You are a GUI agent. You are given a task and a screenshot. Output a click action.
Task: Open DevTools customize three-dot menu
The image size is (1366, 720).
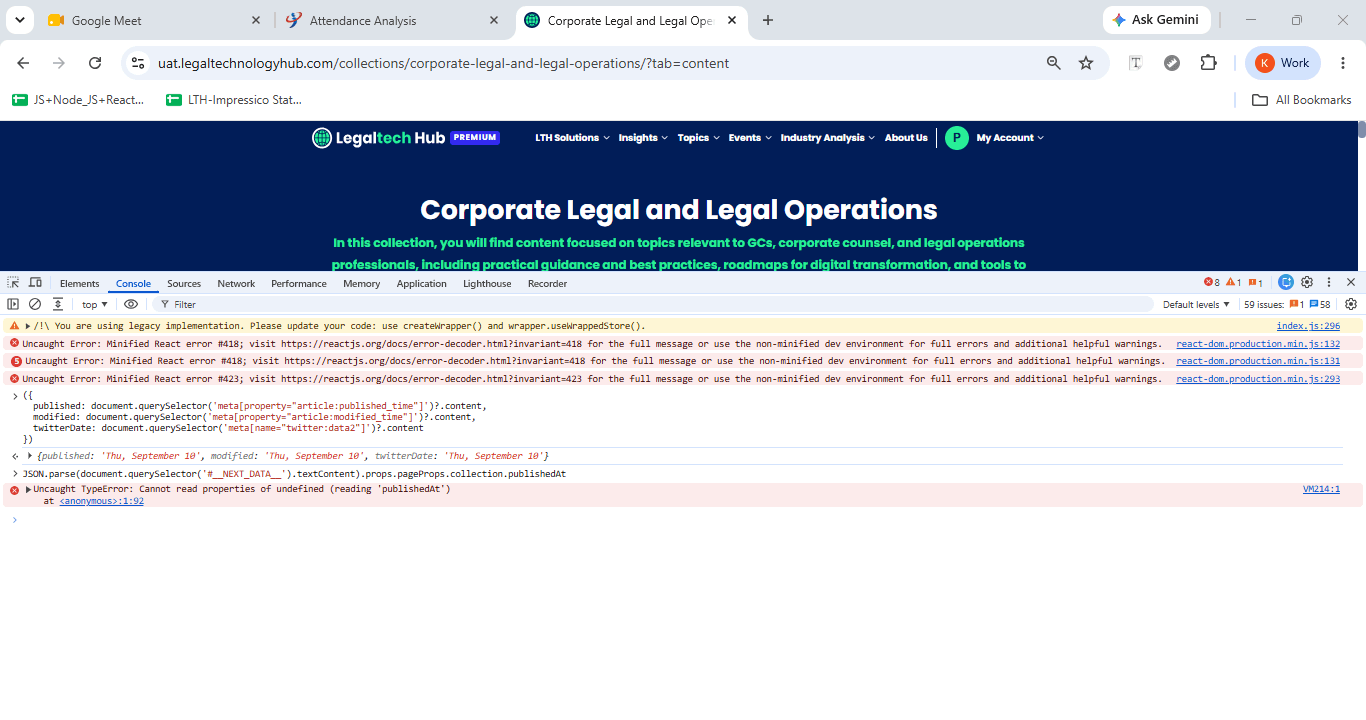1329,283
